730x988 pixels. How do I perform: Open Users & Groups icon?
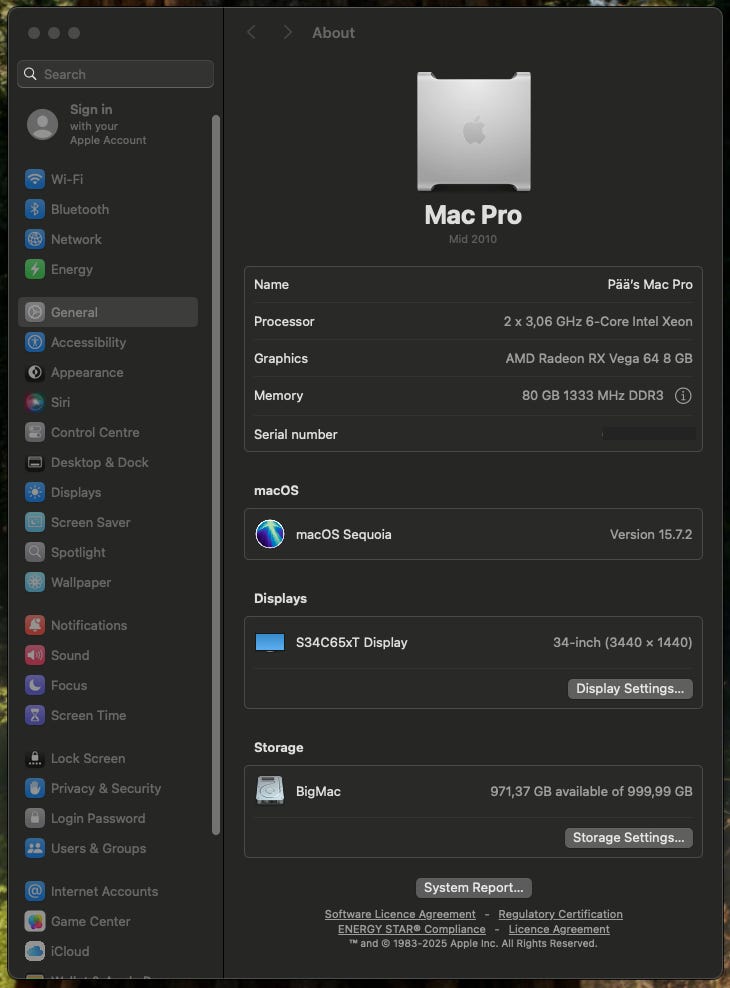[x=35, y=848]
